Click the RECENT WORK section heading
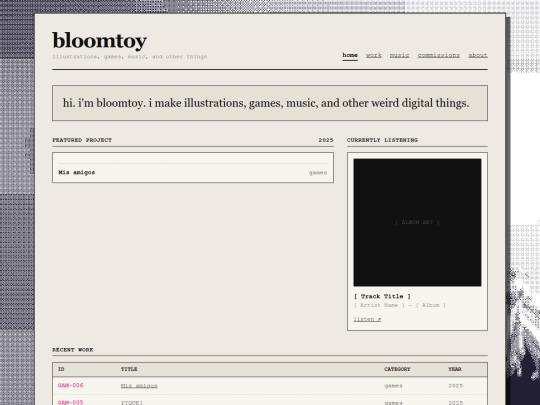540x405 pixels. [x=73, y=350]
